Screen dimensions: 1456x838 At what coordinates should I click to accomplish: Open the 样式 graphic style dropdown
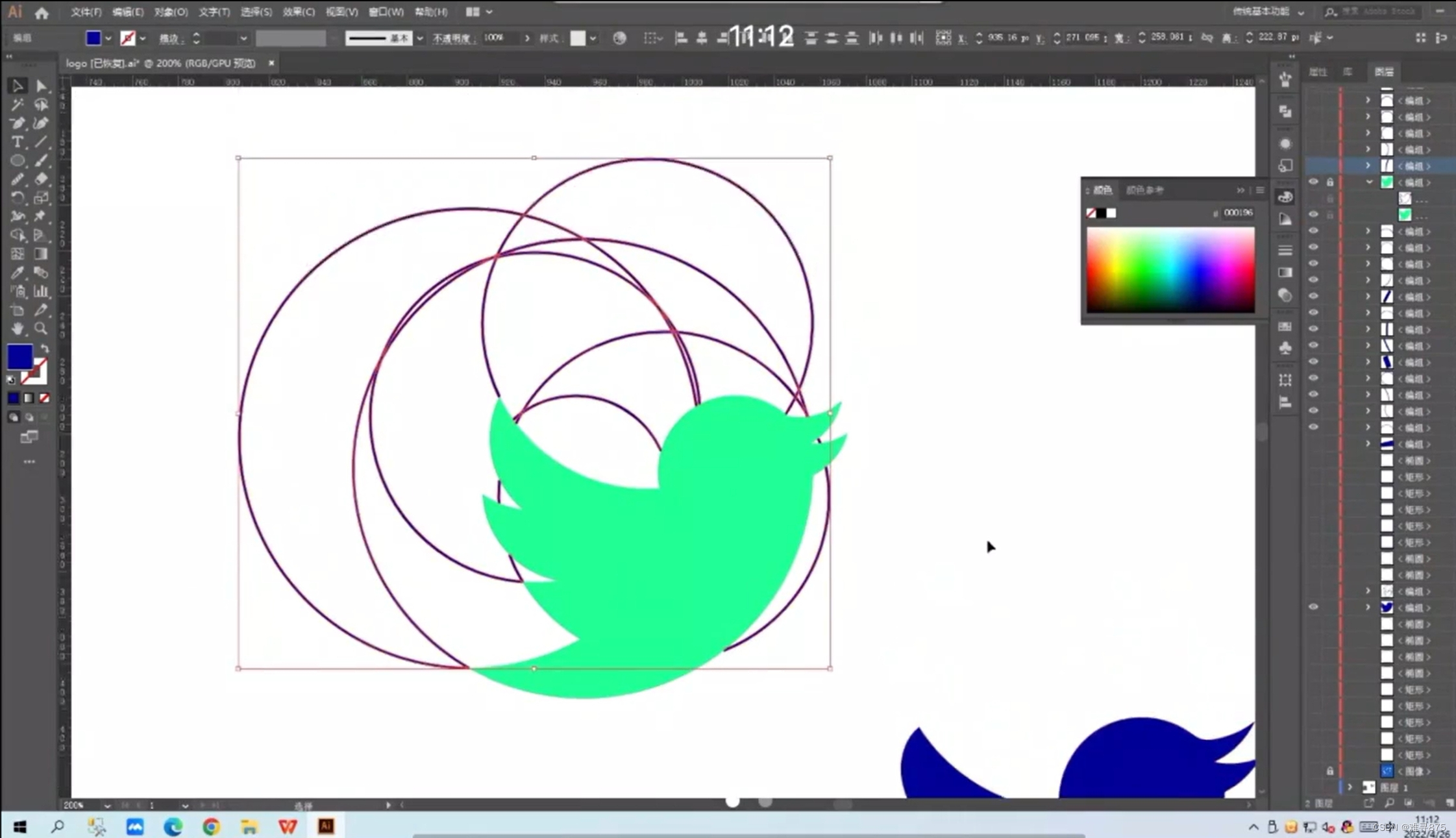[x=593, y=38]
